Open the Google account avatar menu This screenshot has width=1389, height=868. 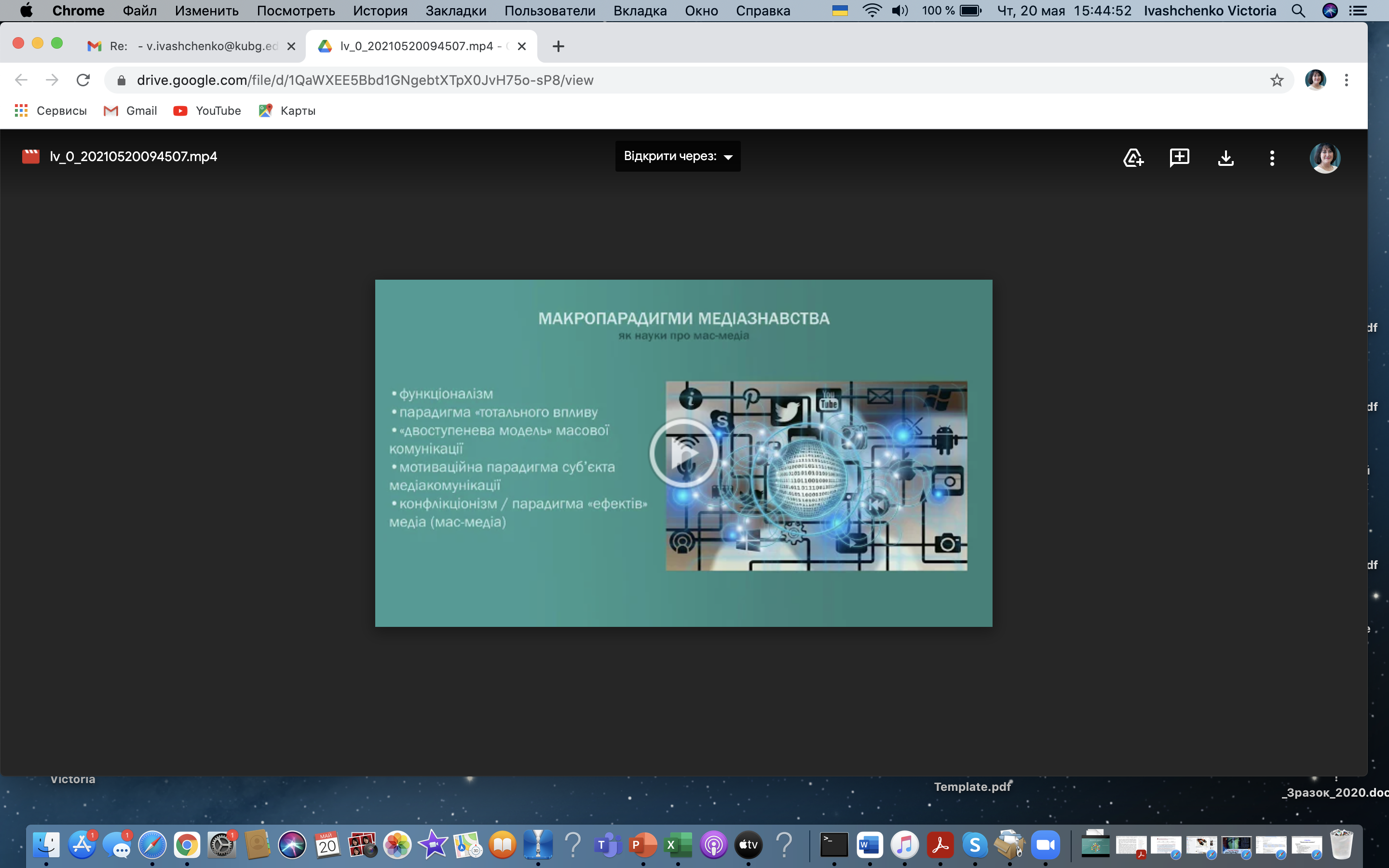click(x=1325, y=158)
